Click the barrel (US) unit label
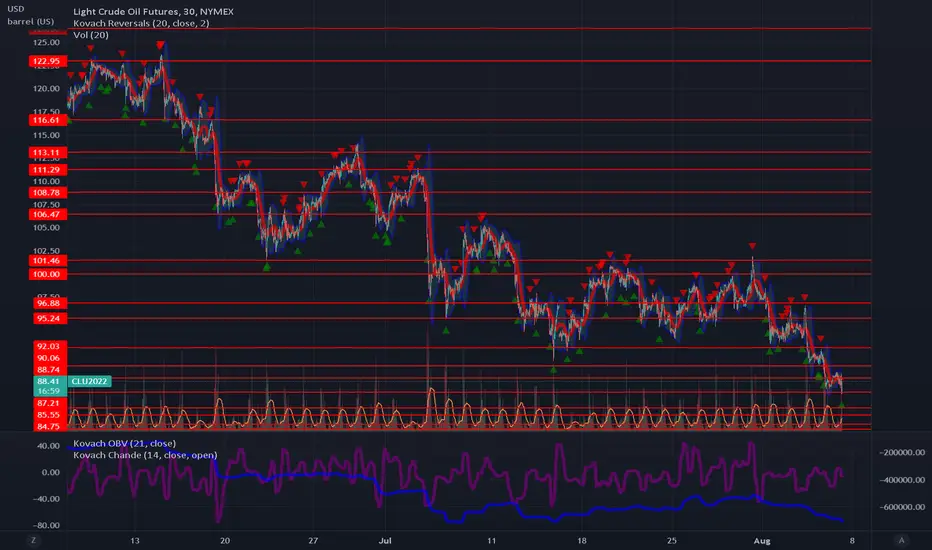The height and width of the screenshot is (550, 932). (x=30, y=21)
